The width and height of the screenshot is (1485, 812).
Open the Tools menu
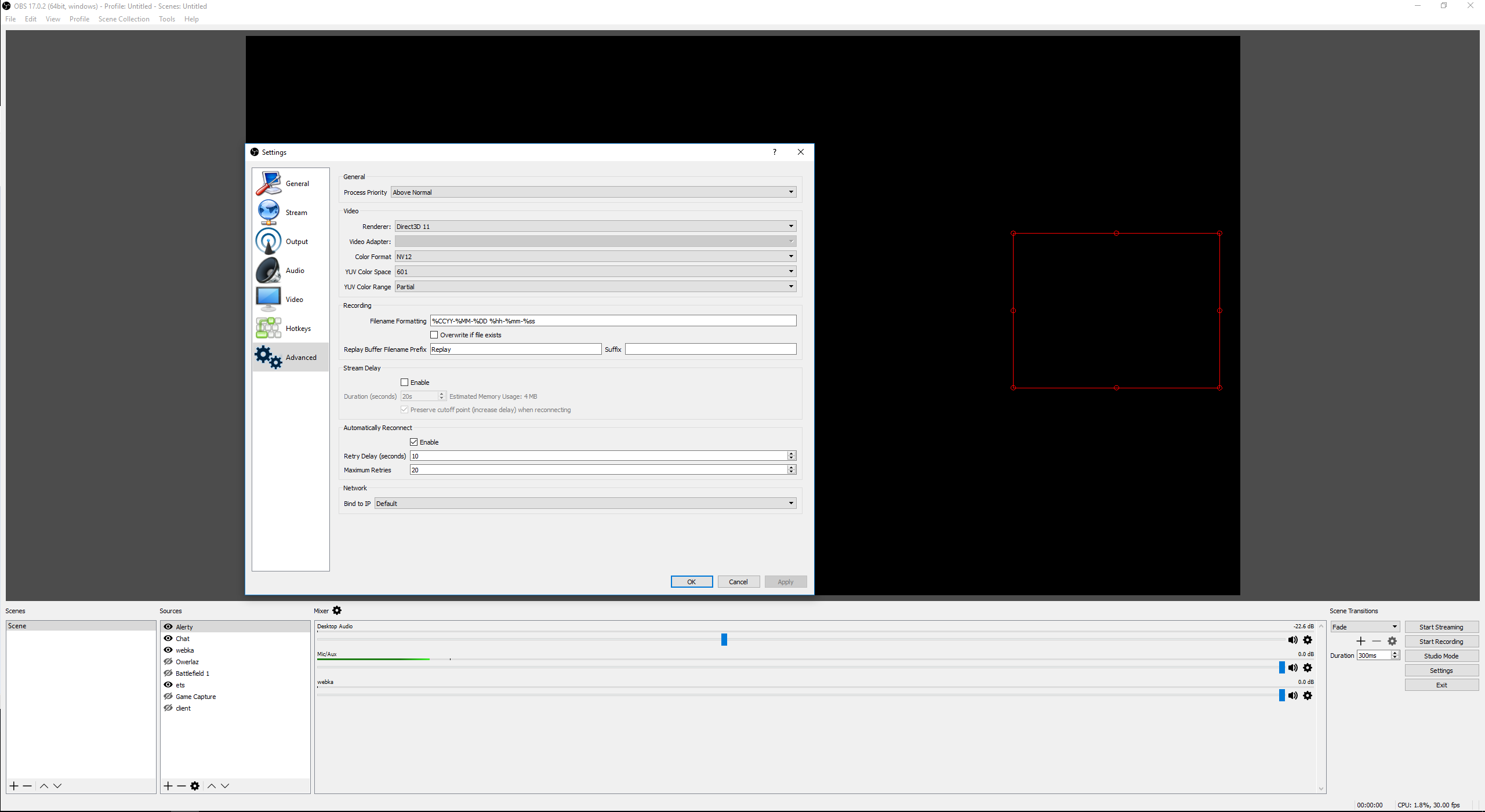pyautogui.click(x=166, y=19)
